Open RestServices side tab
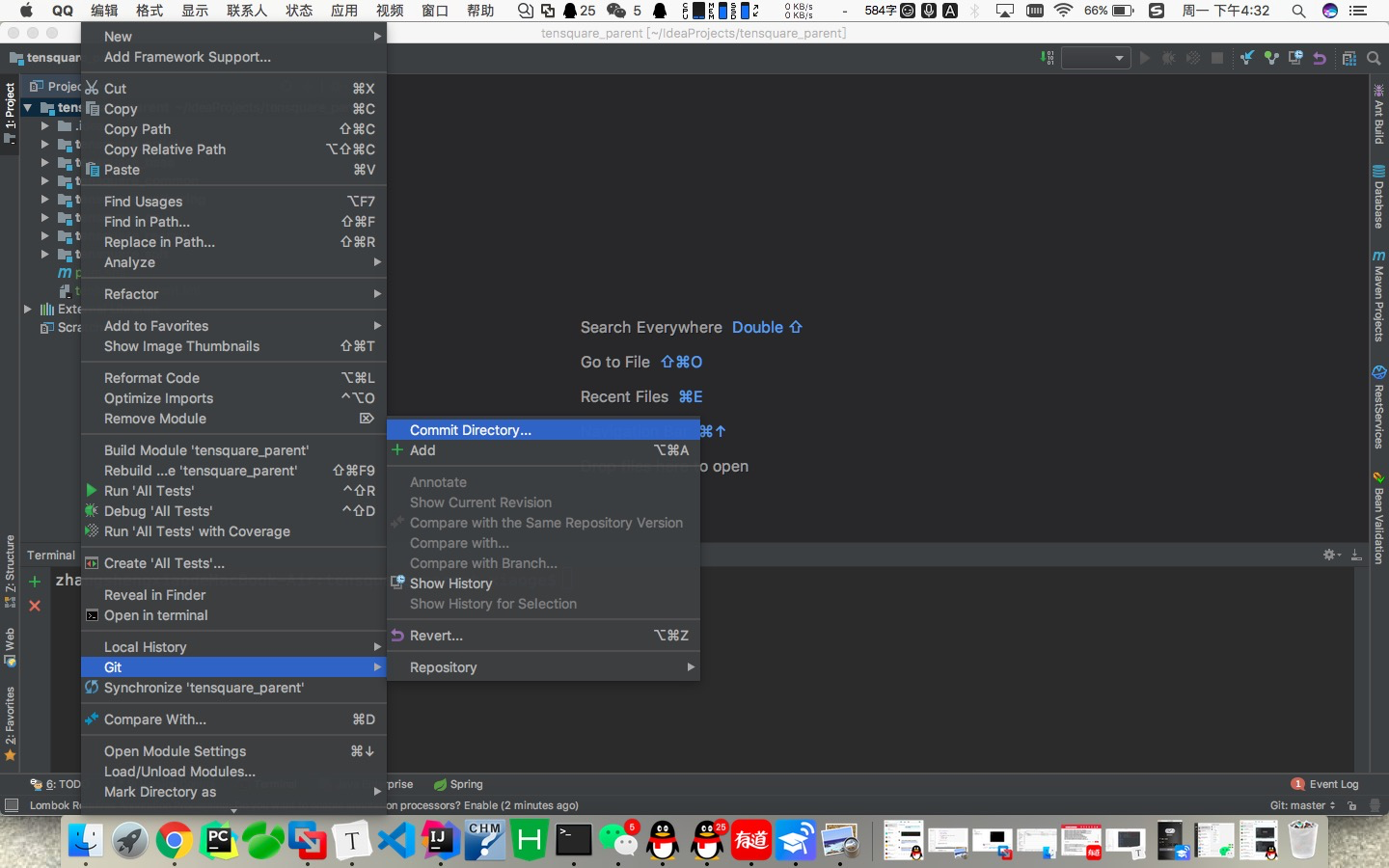 click(1378, 407)
